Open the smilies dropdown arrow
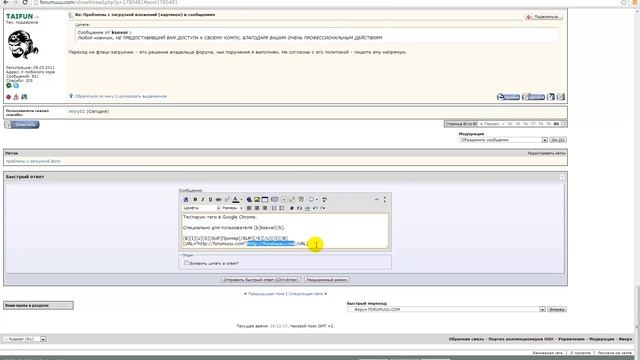 [x=317, y=200]
